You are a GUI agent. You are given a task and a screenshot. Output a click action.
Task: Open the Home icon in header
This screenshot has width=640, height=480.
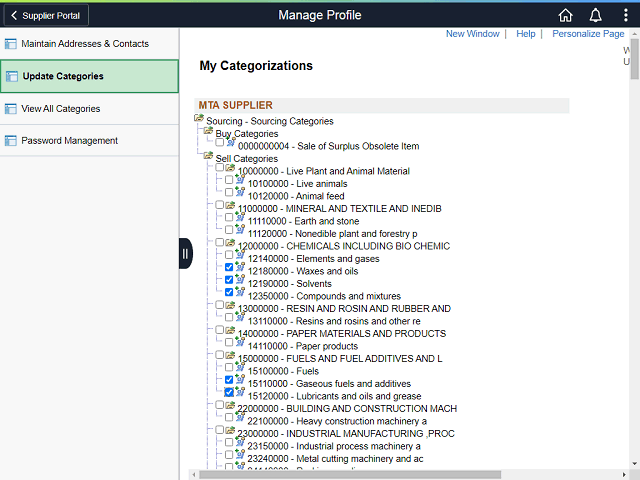(x=565, y=16)
